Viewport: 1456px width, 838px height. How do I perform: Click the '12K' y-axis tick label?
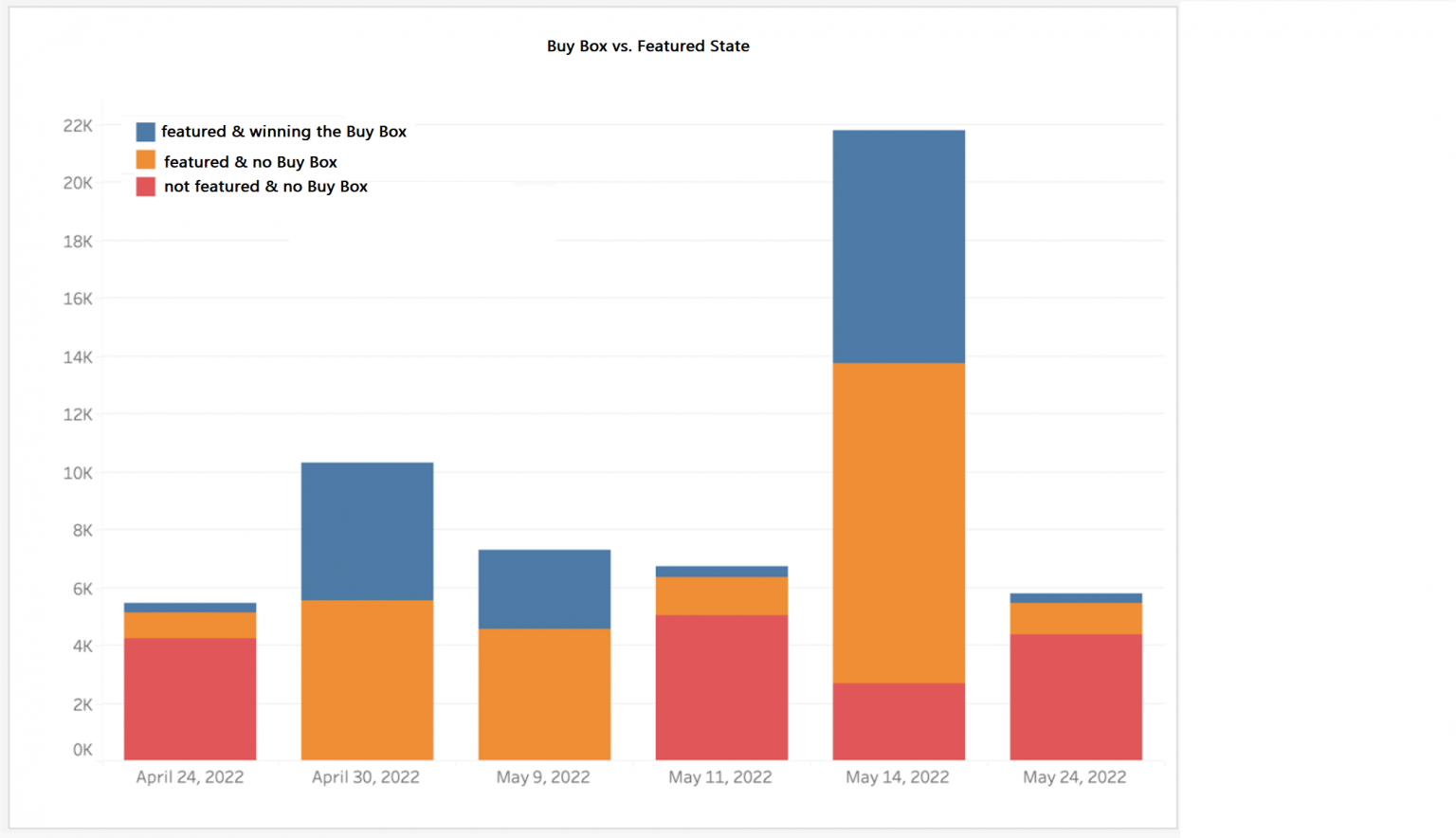click(x=78, y=414)
